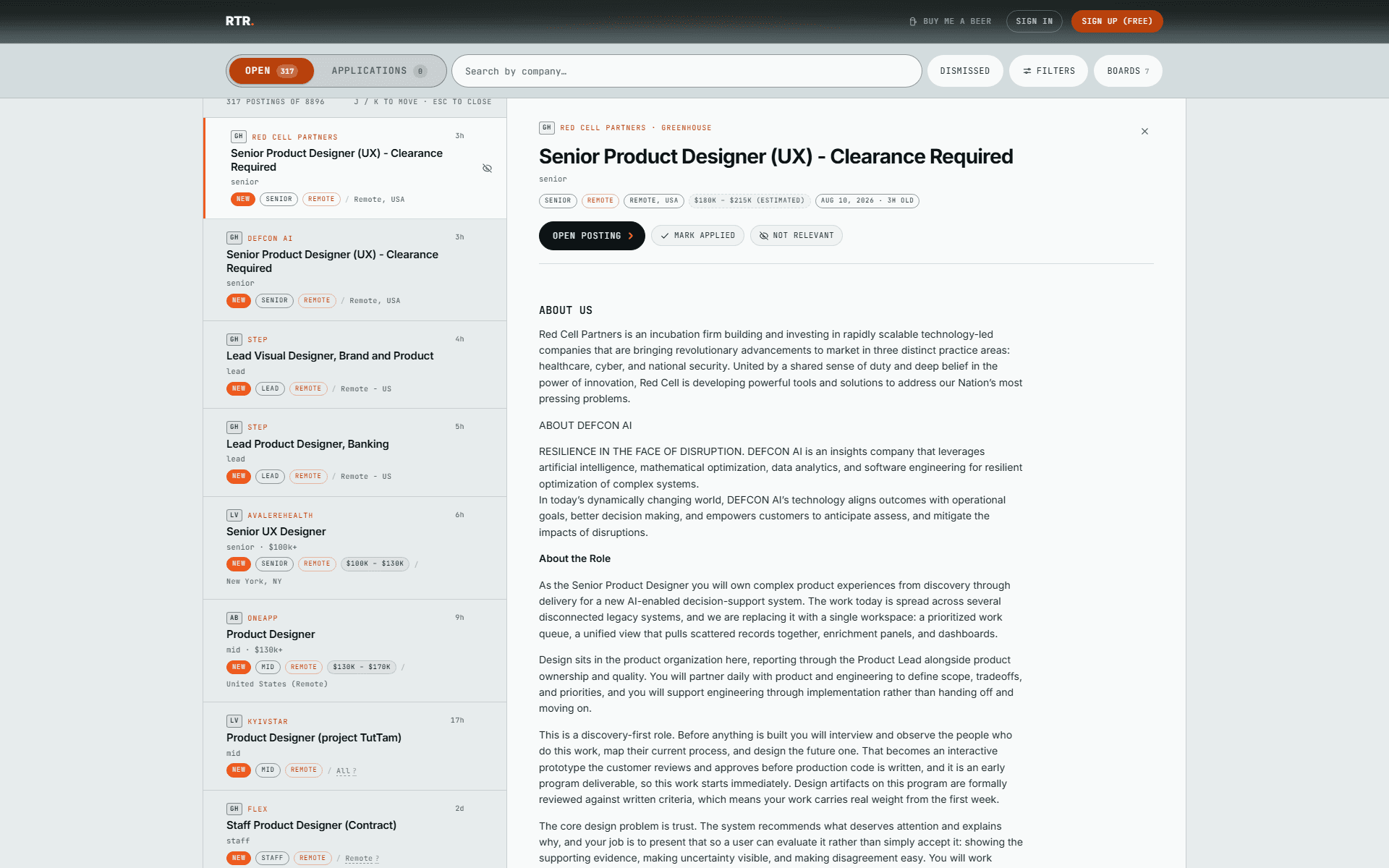Mark this job as not relevant
This screenshot has height=868, width=1389.
click(797, 236)
